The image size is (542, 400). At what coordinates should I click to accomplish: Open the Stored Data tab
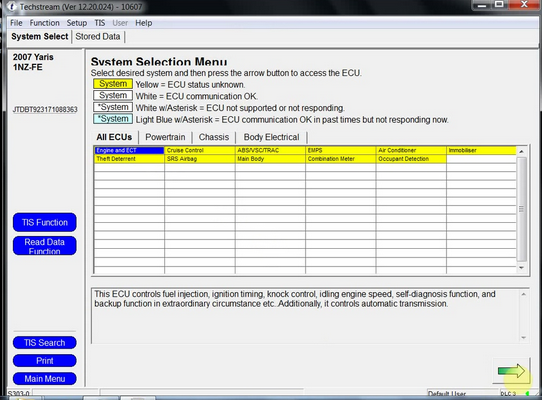point(98,36)
